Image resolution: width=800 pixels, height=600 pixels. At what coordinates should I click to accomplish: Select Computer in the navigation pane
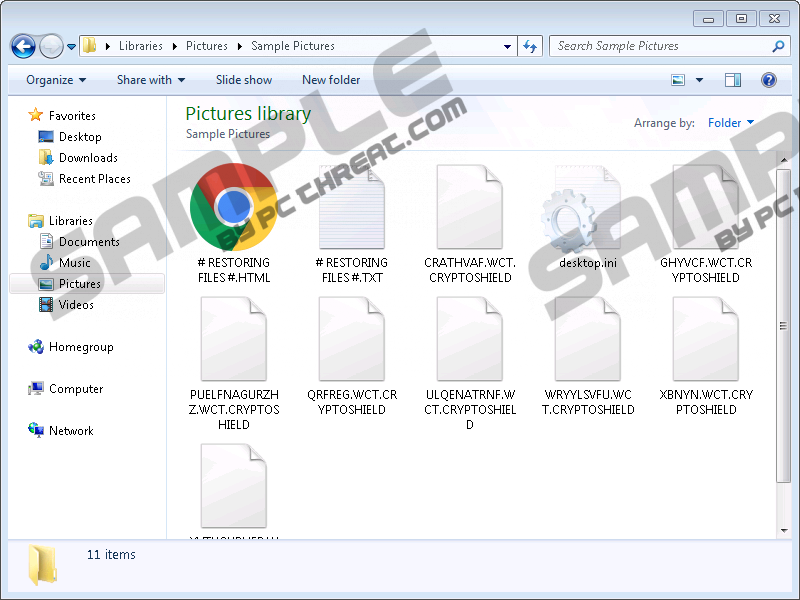(x=76, y=389)
